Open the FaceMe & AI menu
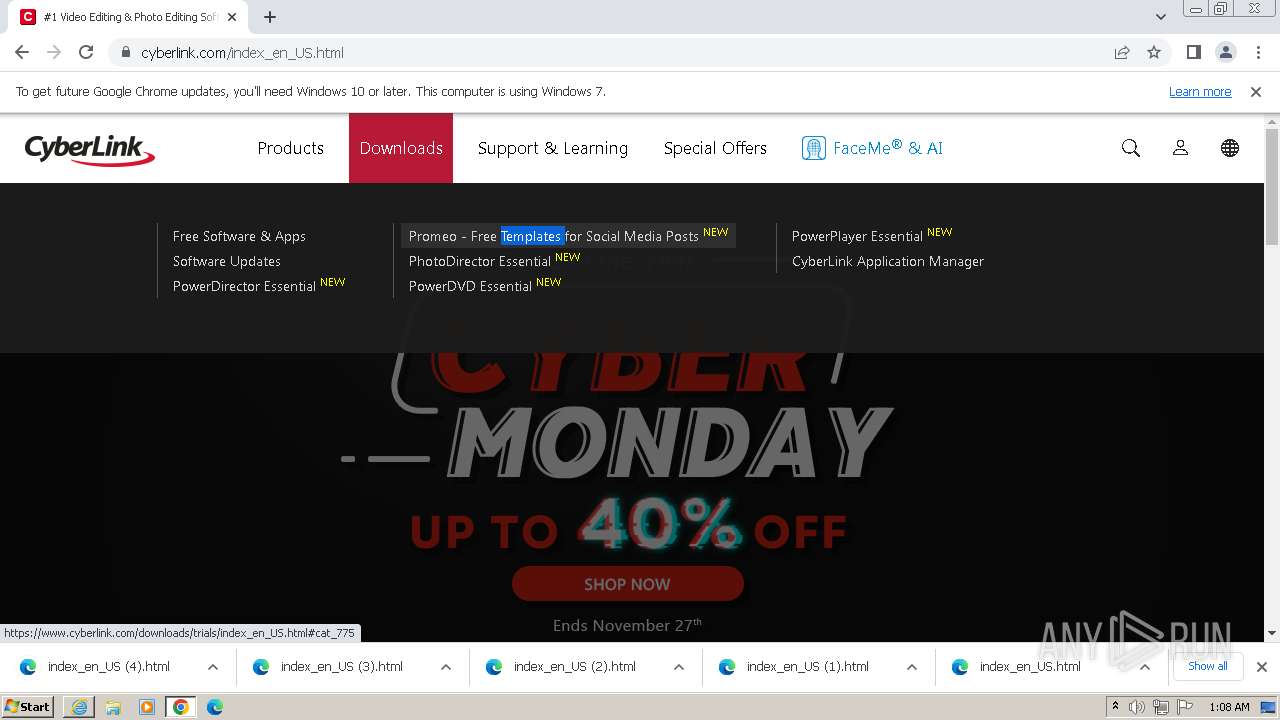This screenshot has height=720, width=1280. coord(872,148)
